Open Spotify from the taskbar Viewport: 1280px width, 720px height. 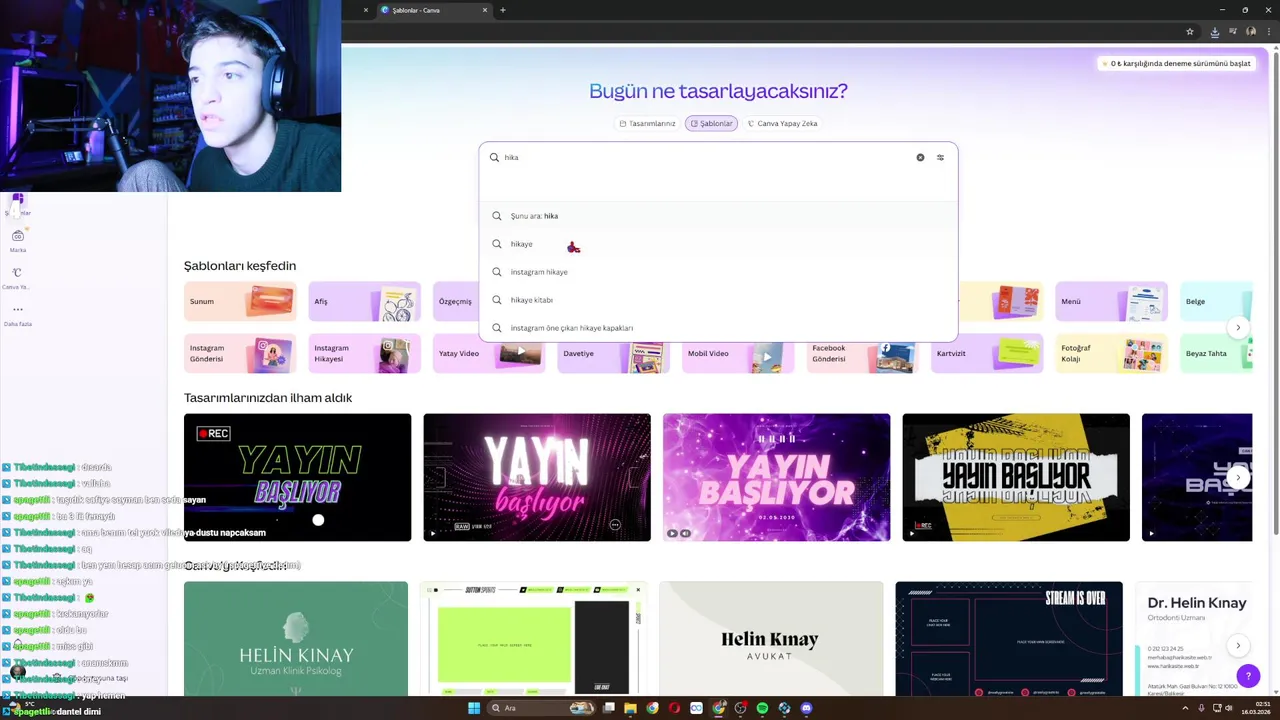pyautogui.click(x=762, y=708)
